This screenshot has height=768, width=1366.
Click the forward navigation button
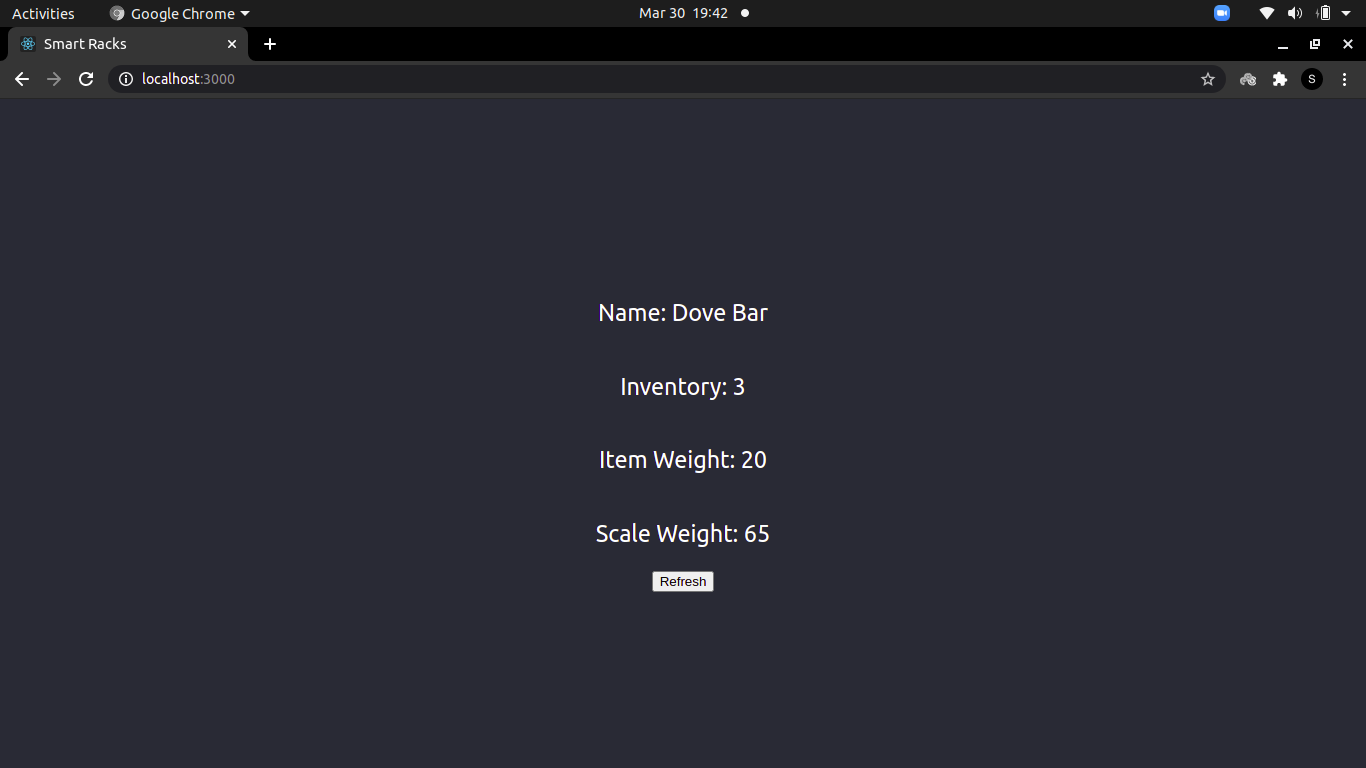54,78
